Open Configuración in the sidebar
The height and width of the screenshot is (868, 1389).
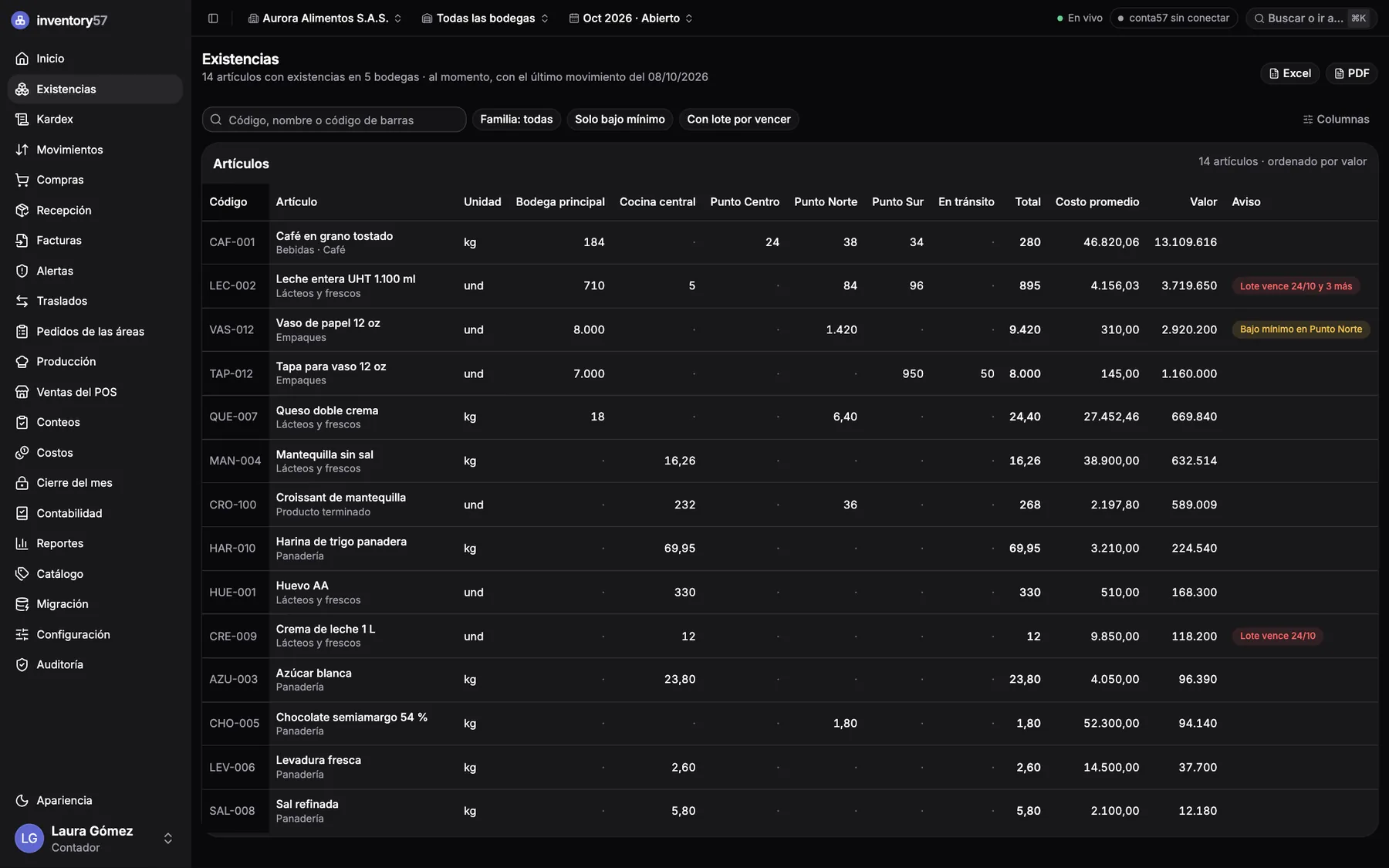click(94, 635)
